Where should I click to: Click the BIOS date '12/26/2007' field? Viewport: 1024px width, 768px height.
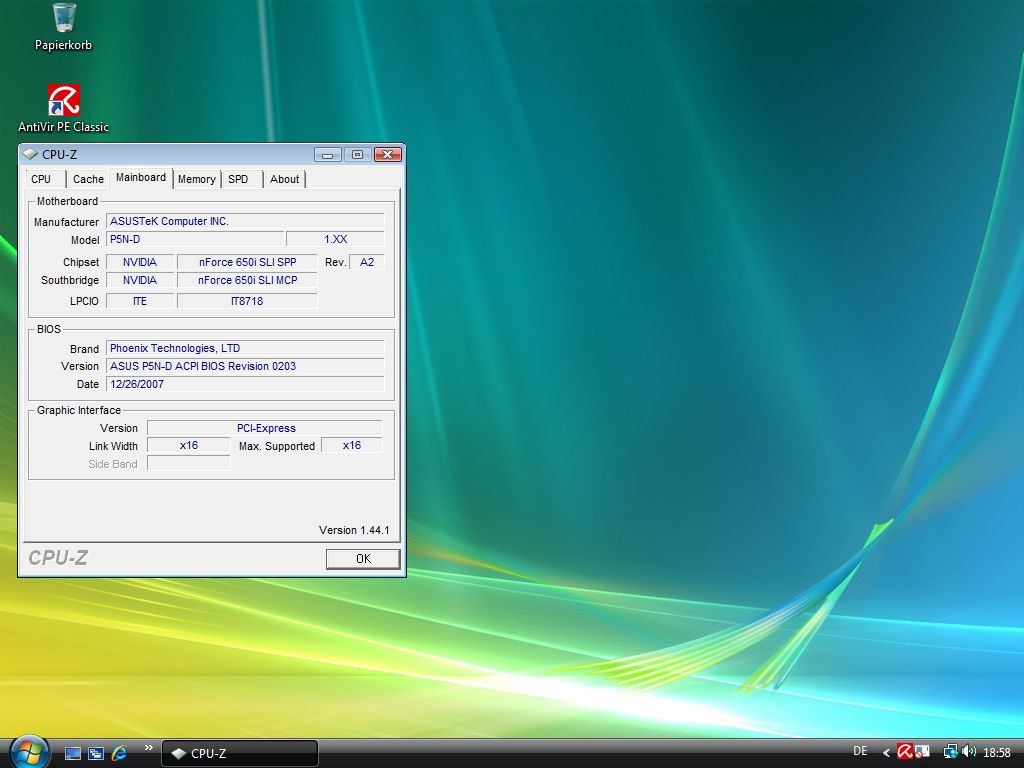245,384
